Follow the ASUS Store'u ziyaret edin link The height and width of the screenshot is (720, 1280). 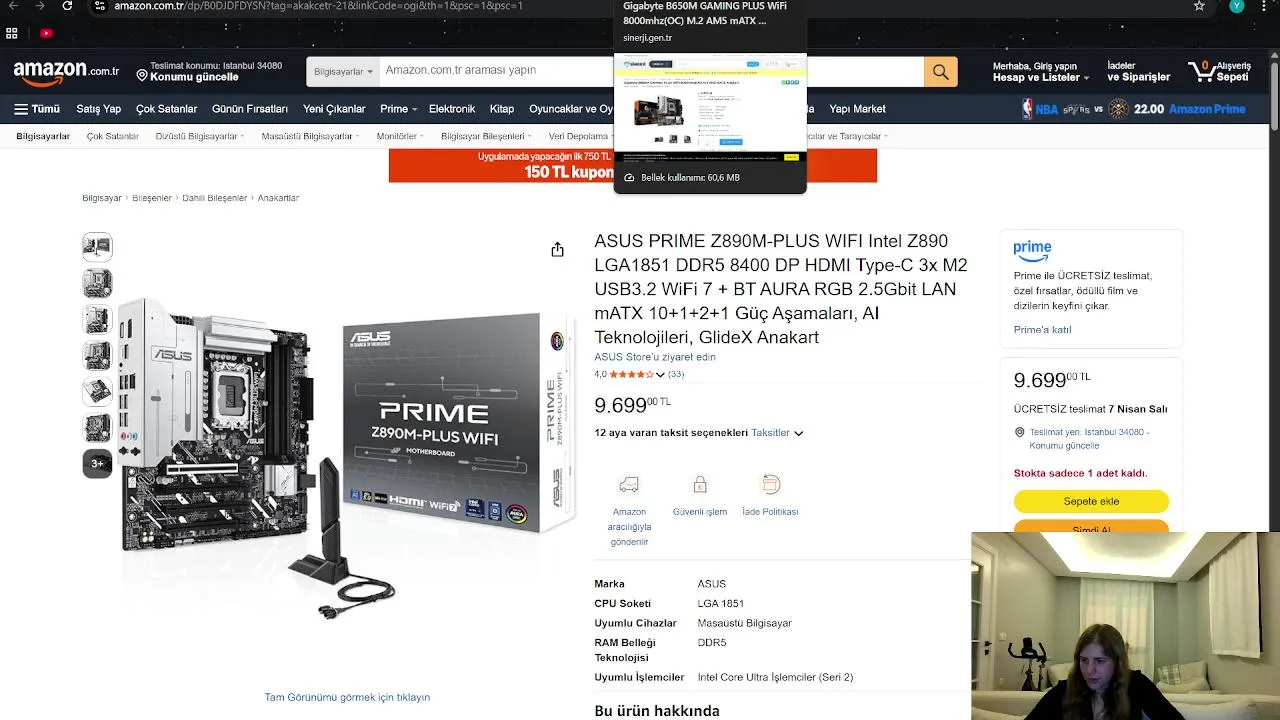tap(655, 357)
